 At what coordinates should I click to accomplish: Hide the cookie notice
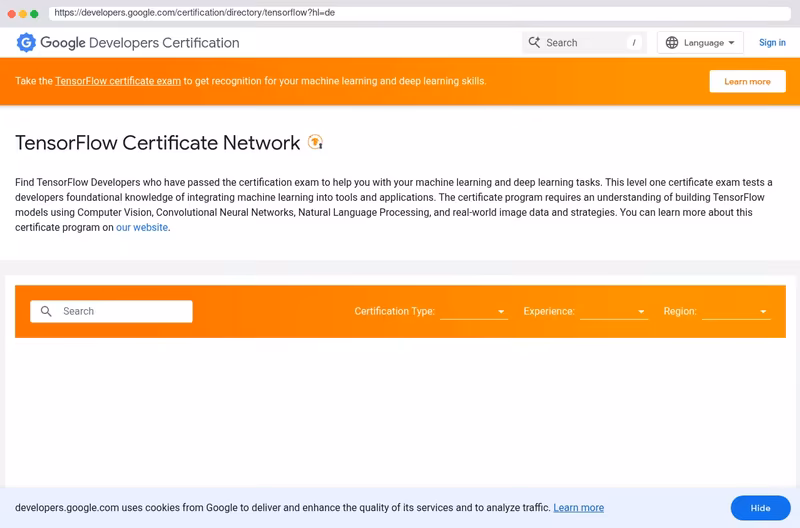760,508
